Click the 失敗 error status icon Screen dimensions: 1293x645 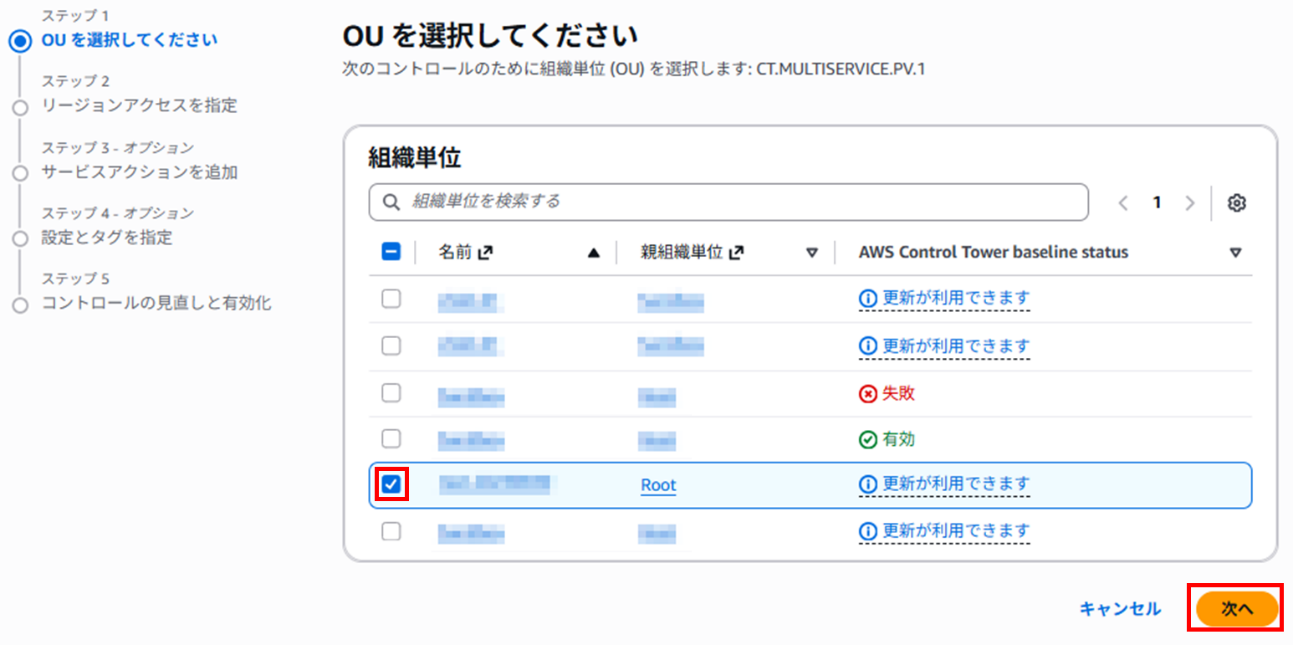(x=866, y=392)
